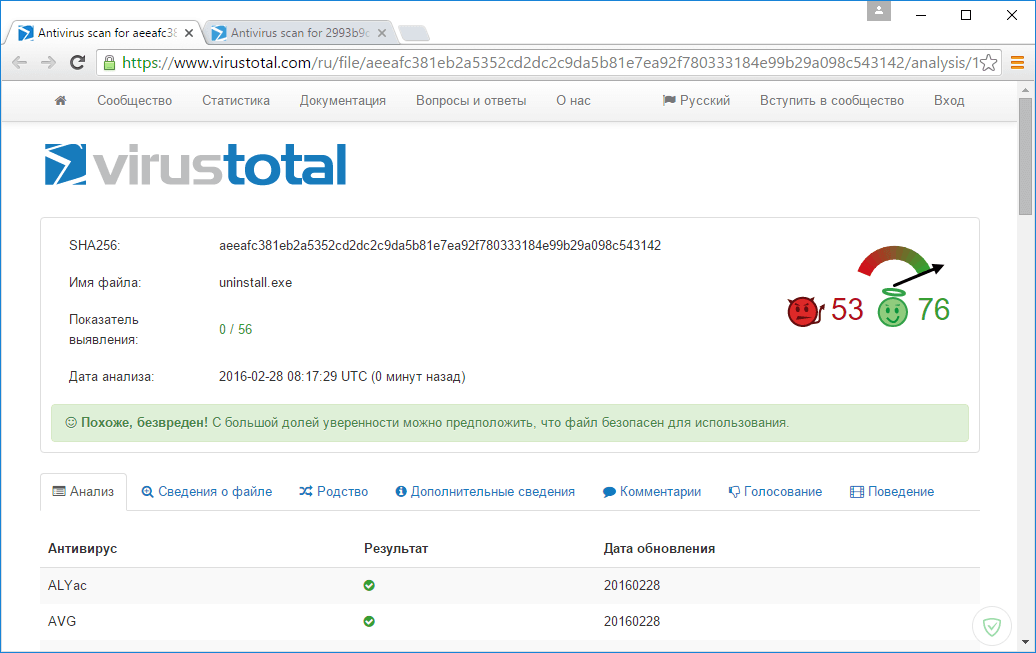The height and width of the screenshot is (653, 1036).
Task: Click the SHA256 hash value
Action: [x=440, y=246]
